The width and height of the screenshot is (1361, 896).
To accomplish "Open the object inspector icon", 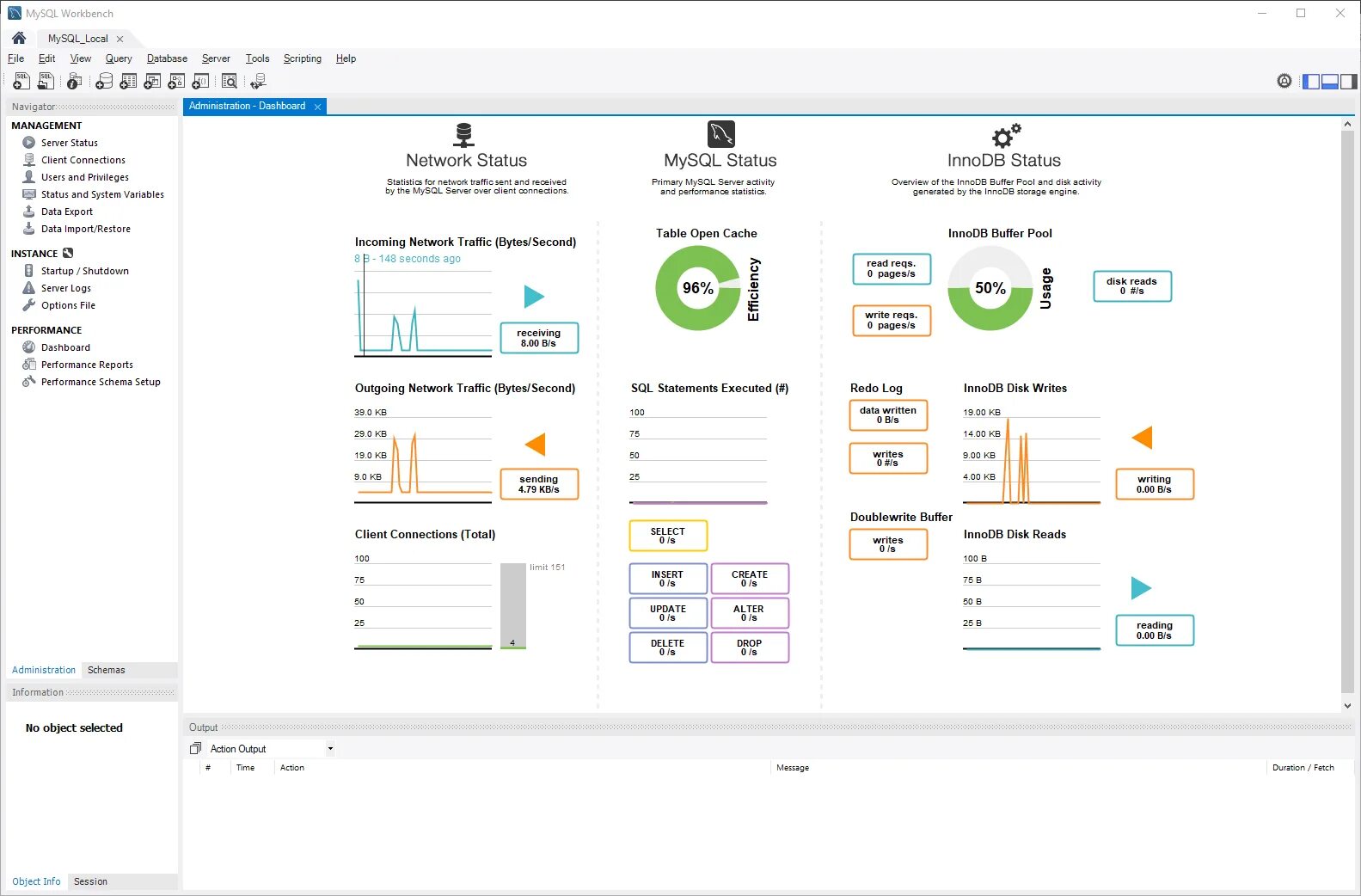I will 75,81.
